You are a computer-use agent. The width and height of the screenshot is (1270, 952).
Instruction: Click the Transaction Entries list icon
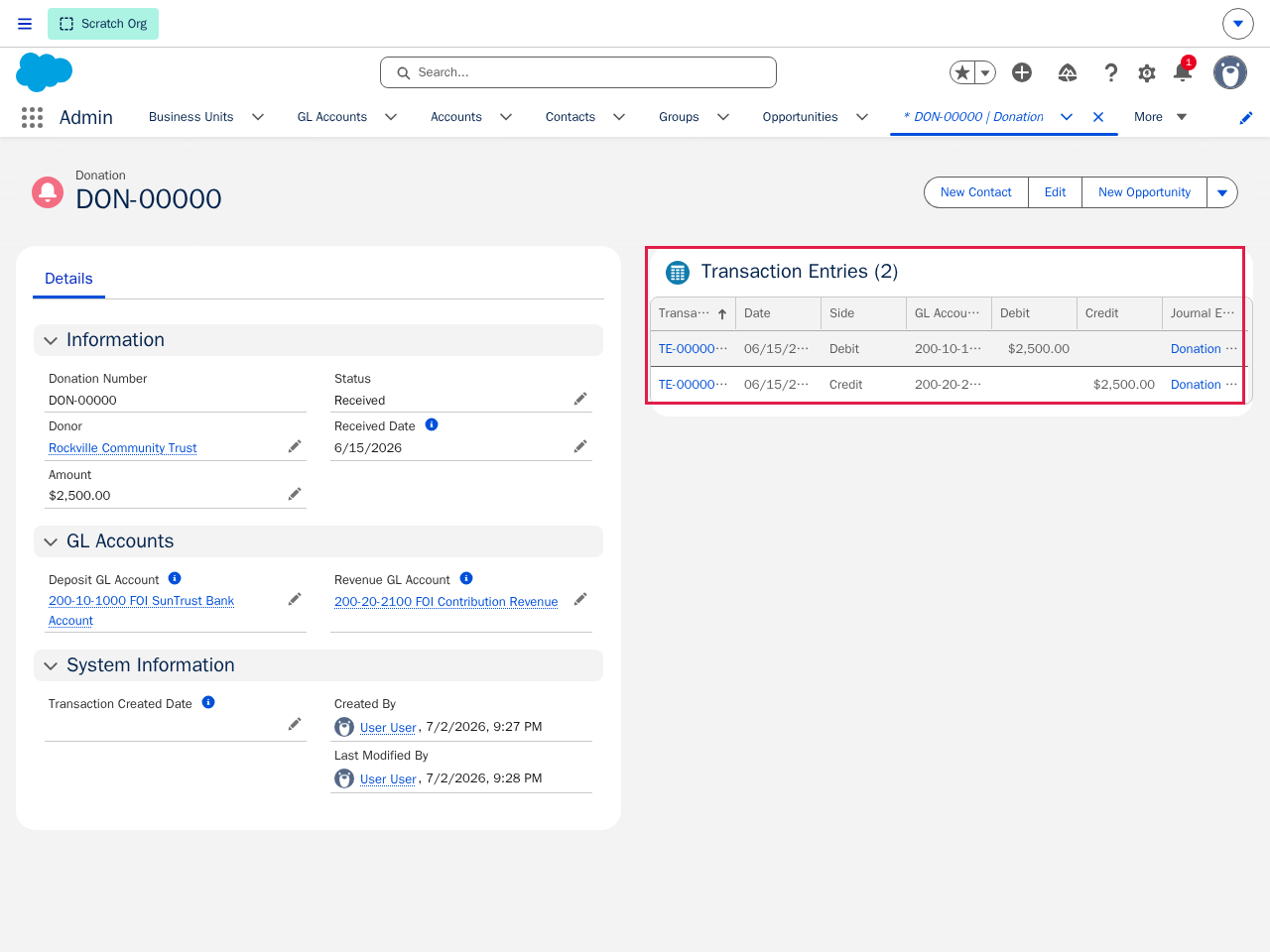[678, 272]
